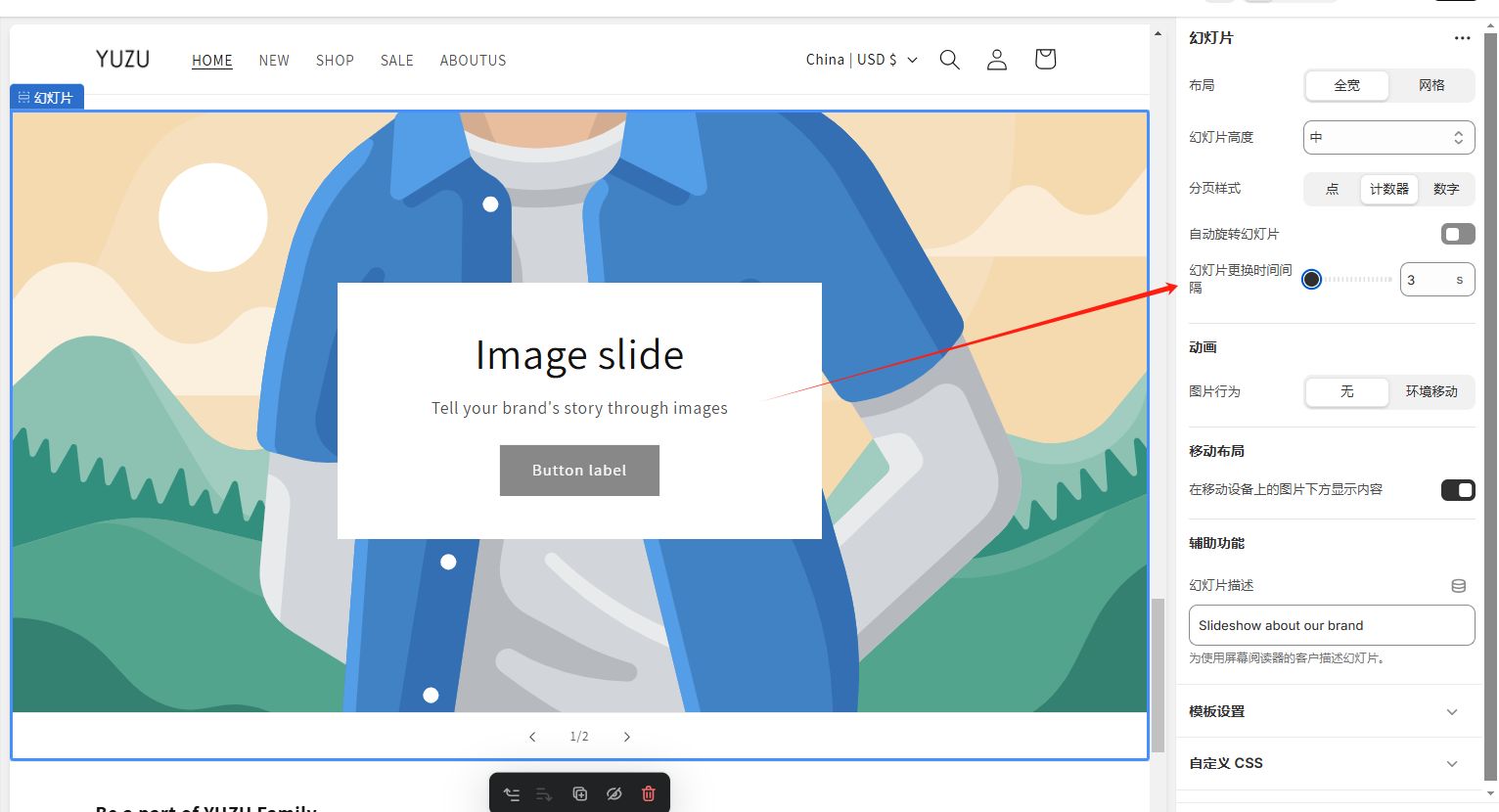
Task: Expand 自定义 CSS section
Action: 1331,763
